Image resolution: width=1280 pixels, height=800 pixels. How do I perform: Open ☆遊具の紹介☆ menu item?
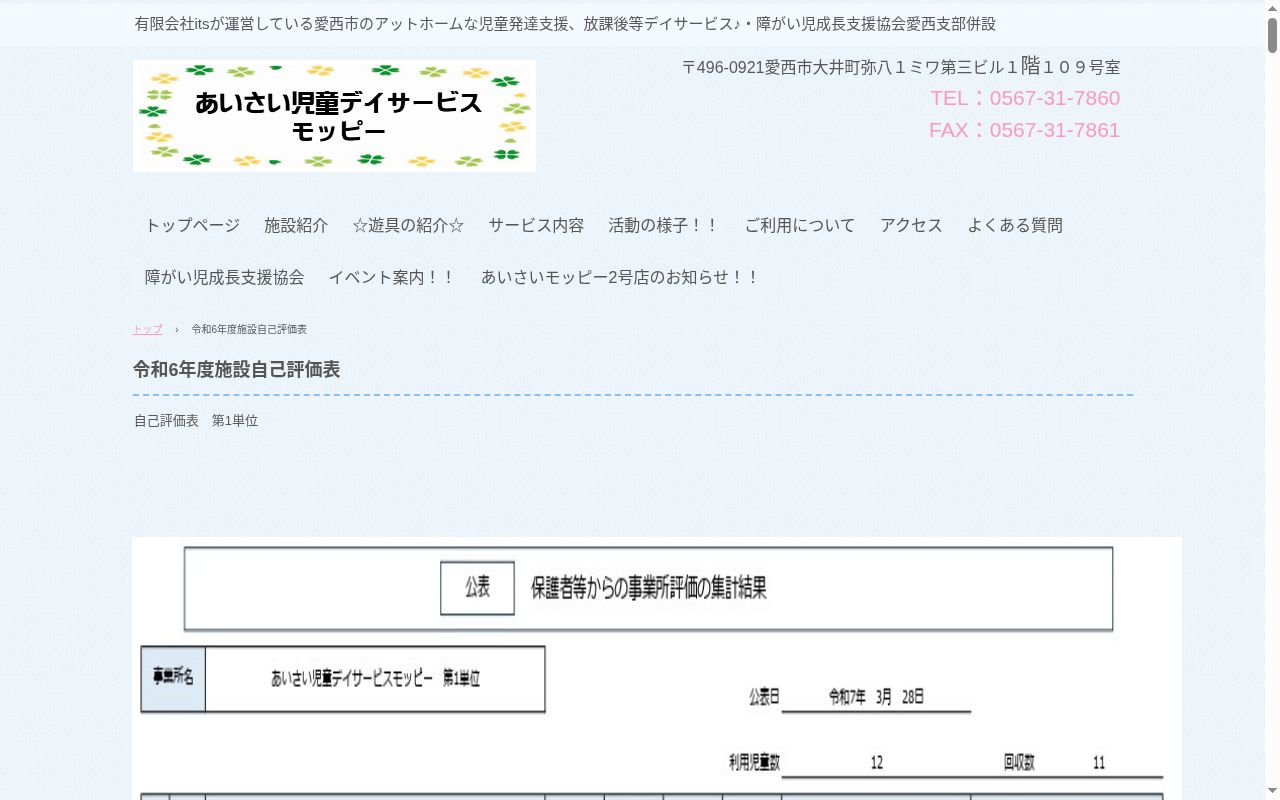coord(408,226)
